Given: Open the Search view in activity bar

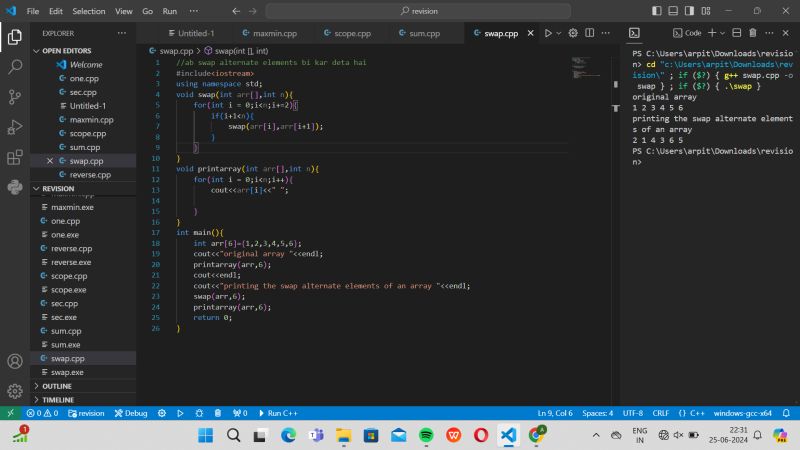Looking at the screenshot, I should [15, 67].
